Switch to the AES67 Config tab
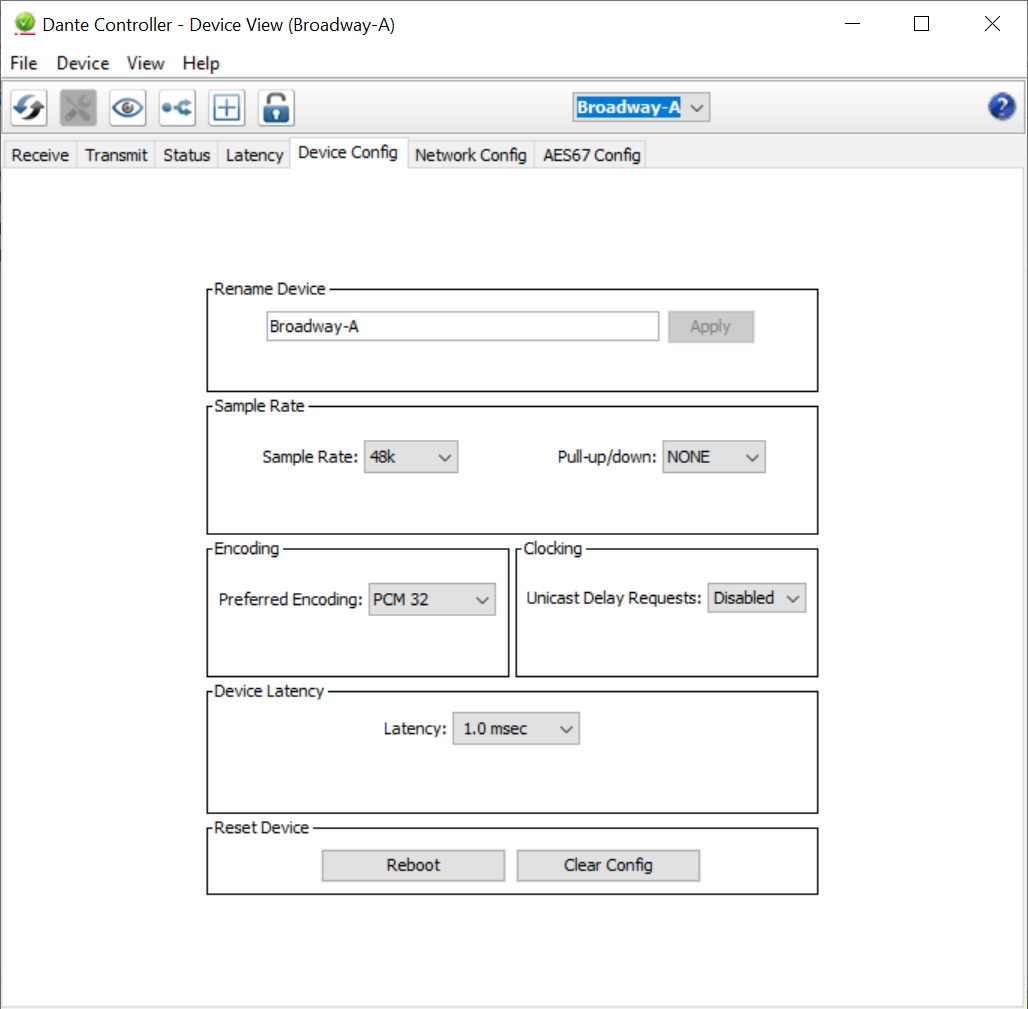 pos(591,155)
